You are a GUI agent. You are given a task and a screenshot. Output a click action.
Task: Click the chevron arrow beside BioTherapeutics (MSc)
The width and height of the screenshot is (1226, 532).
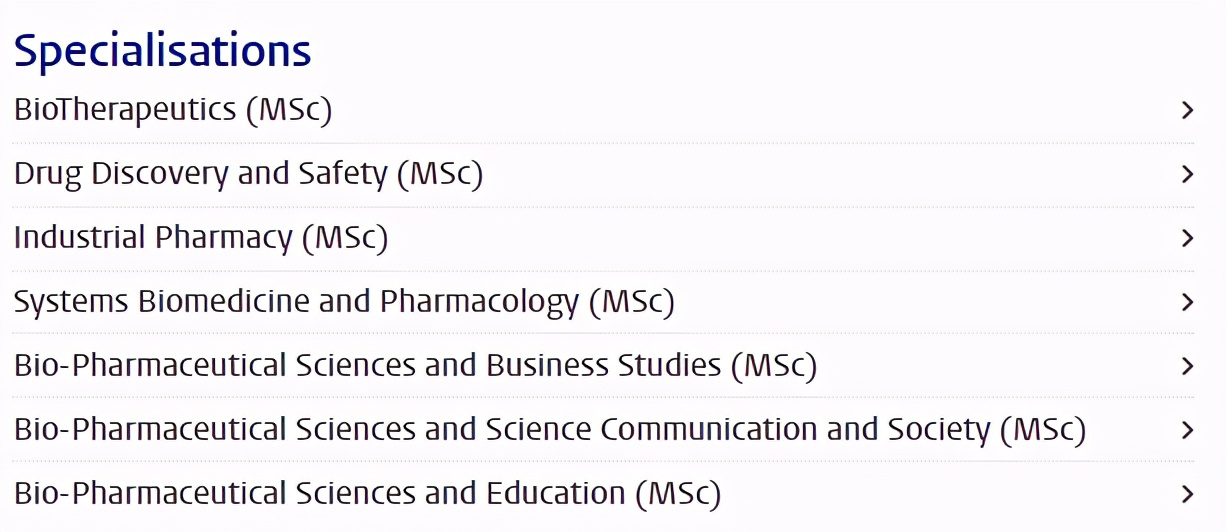pyautogui.click(x=1187, y=110)
